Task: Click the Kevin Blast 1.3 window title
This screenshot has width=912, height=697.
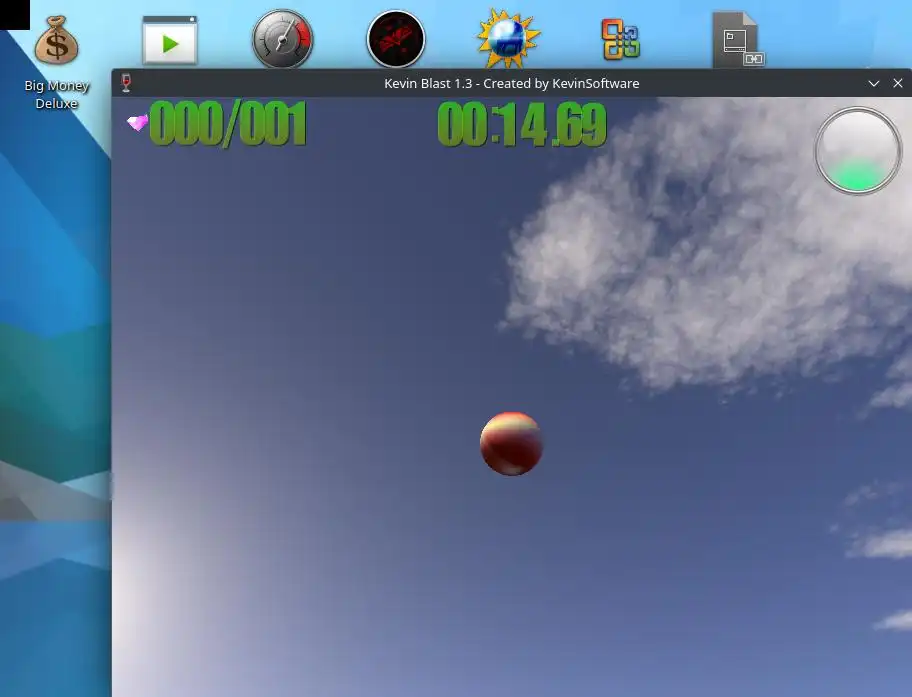Action: (x=511, y=83)
